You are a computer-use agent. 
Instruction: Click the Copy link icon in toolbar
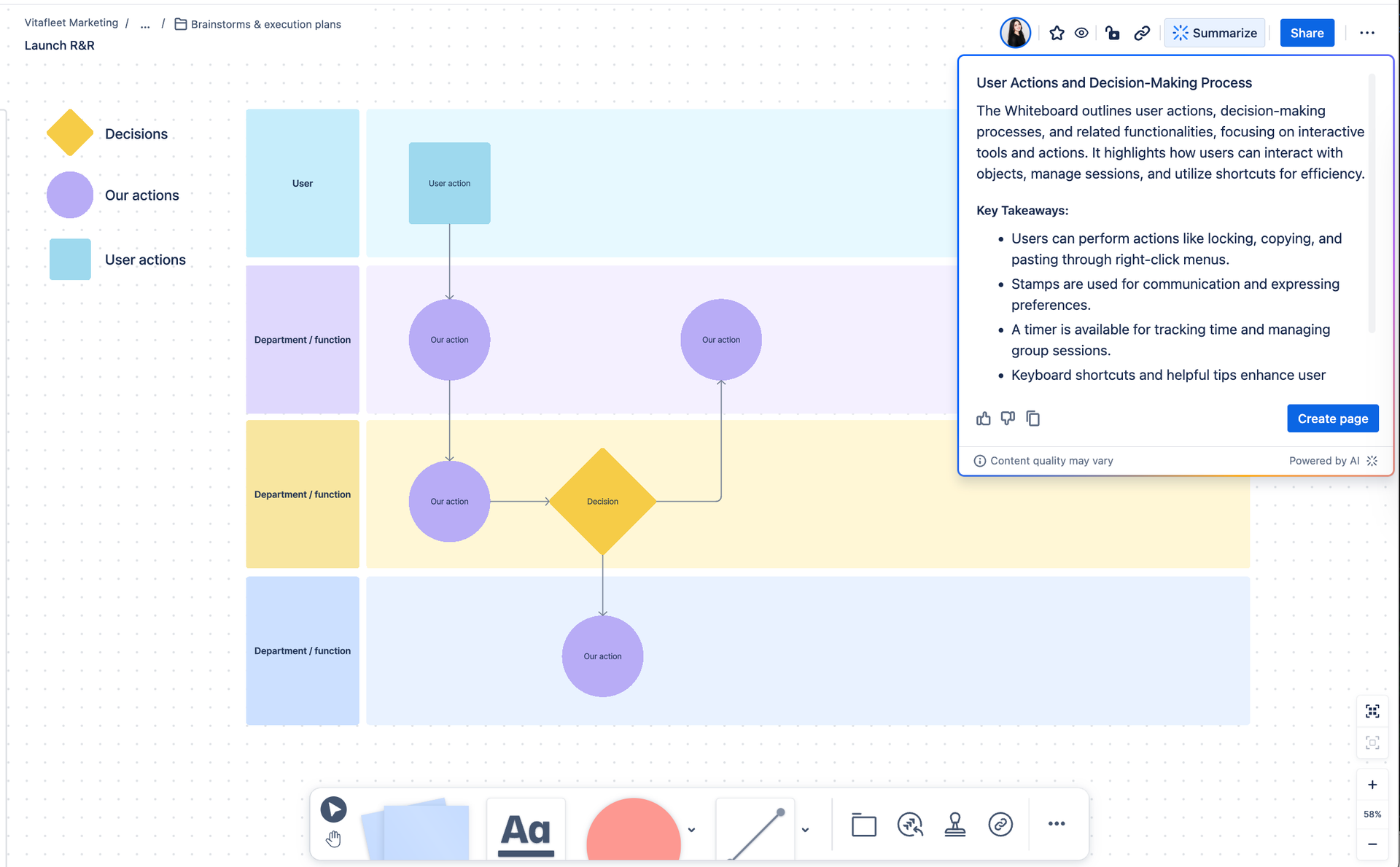(1141, 32)
